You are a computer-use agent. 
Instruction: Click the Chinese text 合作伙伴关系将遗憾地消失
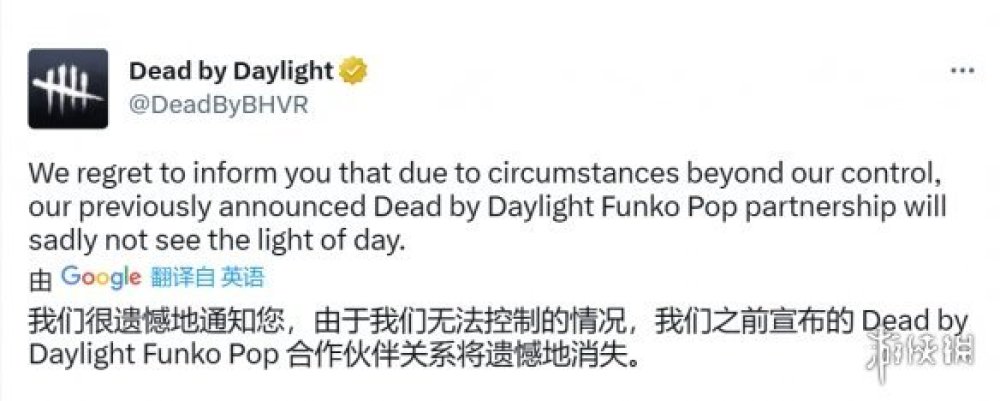pos(461,355)
